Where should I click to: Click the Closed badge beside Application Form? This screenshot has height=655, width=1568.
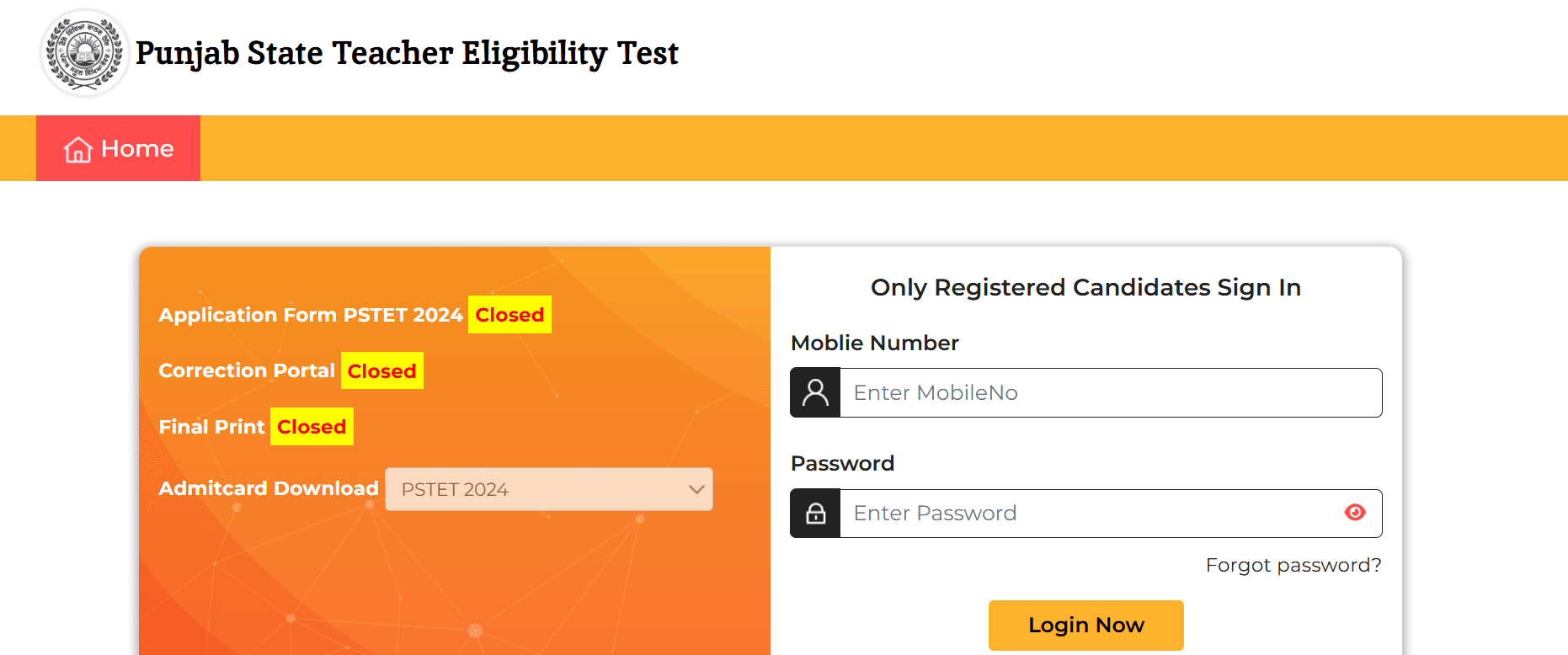pos(509,315)
